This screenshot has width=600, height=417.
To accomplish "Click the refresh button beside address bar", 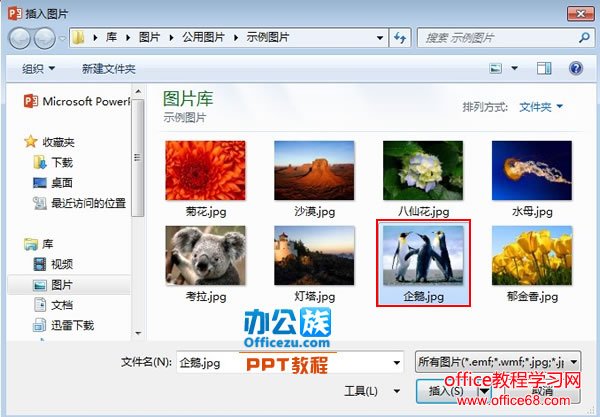I will [x=400, y=37].
